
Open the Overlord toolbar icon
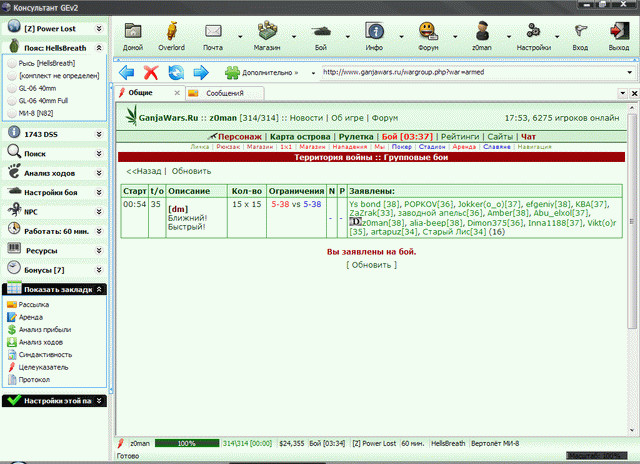pyautogui.click(x=172, y=31)
